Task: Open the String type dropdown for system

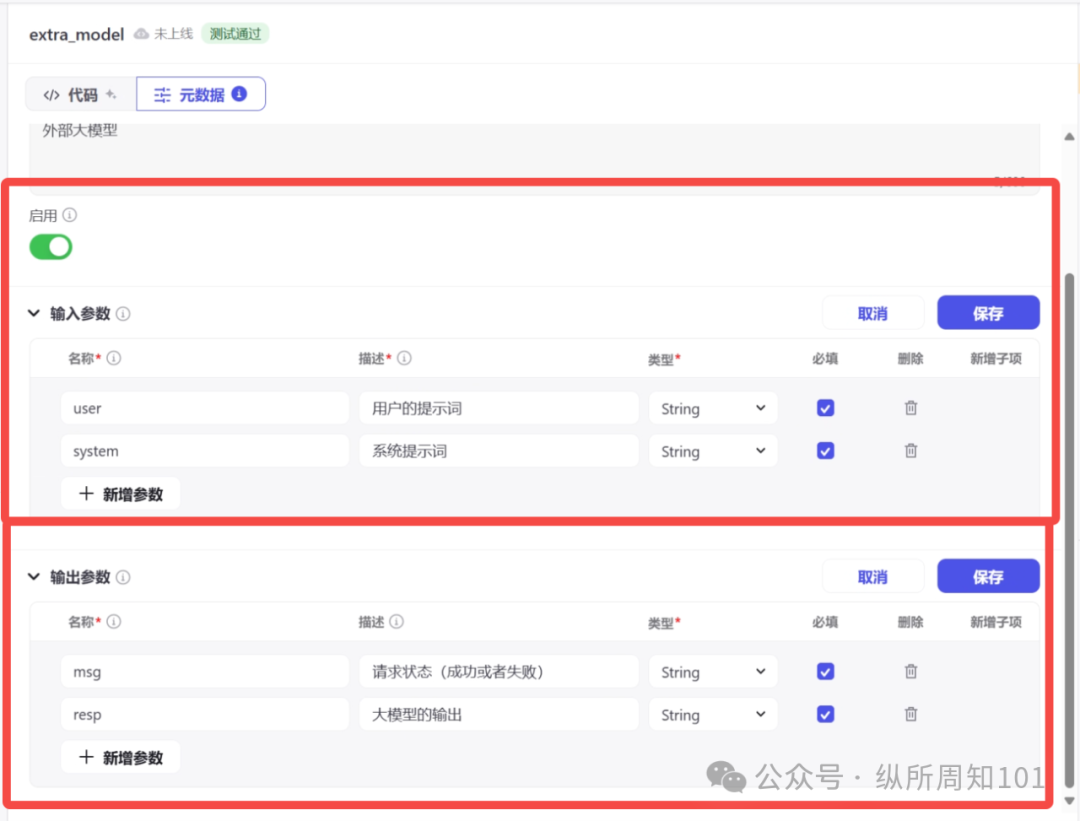Action: point(713,450)
